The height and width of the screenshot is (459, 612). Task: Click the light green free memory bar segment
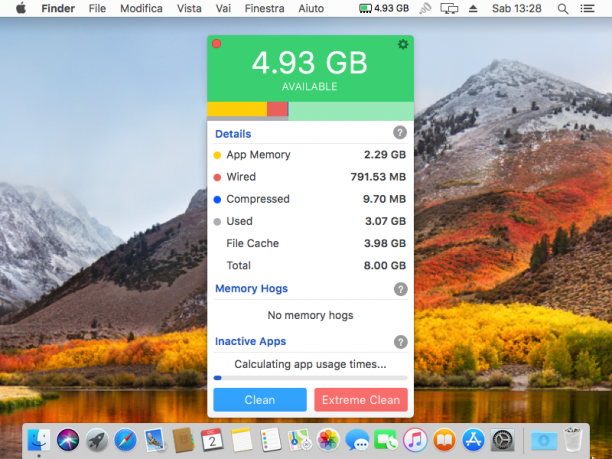coord(351,111)
